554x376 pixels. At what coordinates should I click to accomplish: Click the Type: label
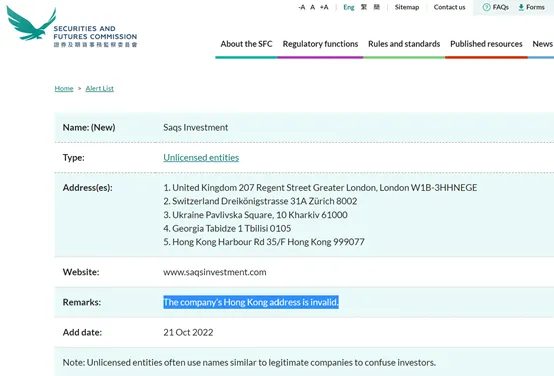pyautogui.click(x=73, y=158)
